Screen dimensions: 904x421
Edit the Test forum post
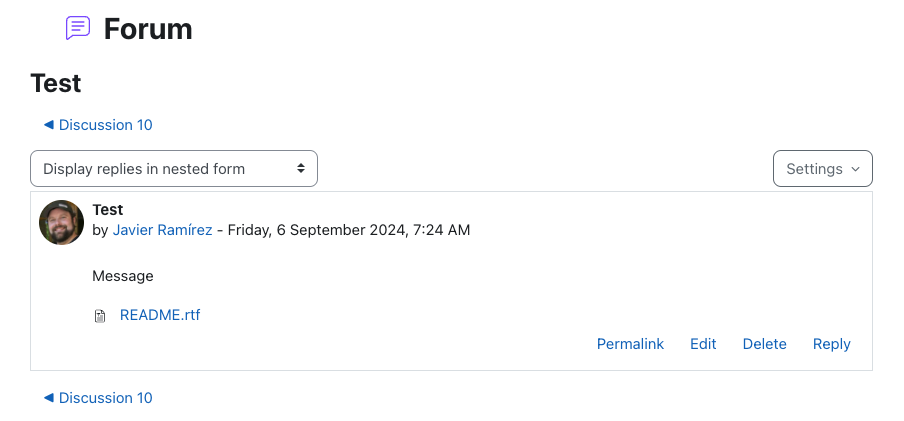[x=703, y=344]
